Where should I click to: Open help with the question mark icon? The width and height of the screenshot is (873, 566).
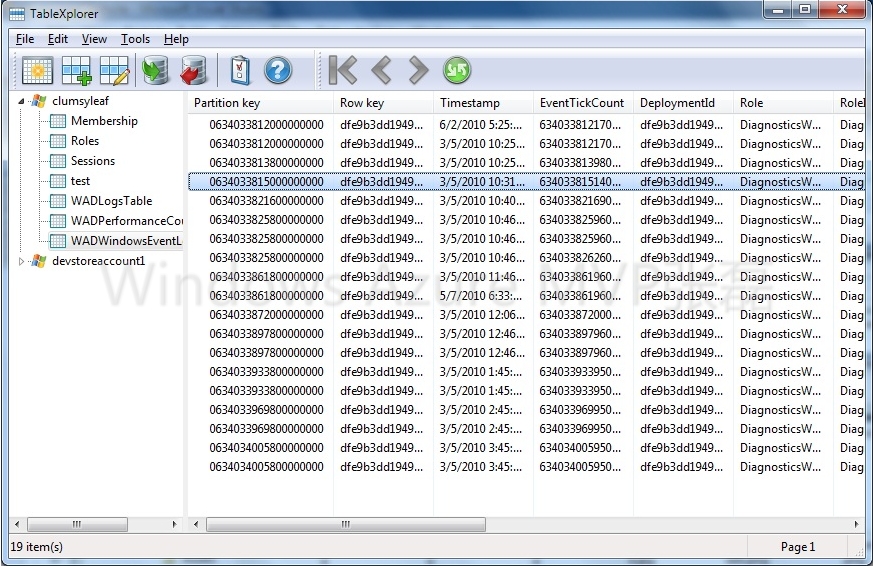pos(278,70)
